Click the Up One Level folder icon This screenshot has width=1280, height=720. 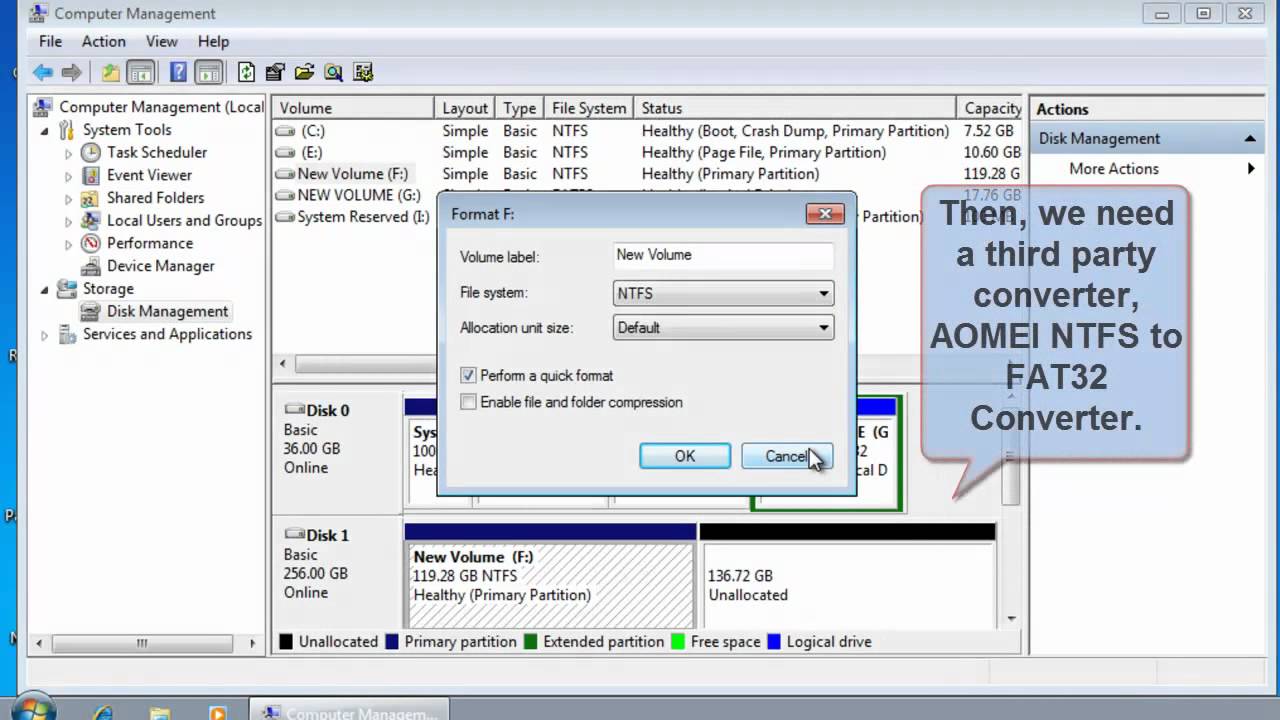111,72
